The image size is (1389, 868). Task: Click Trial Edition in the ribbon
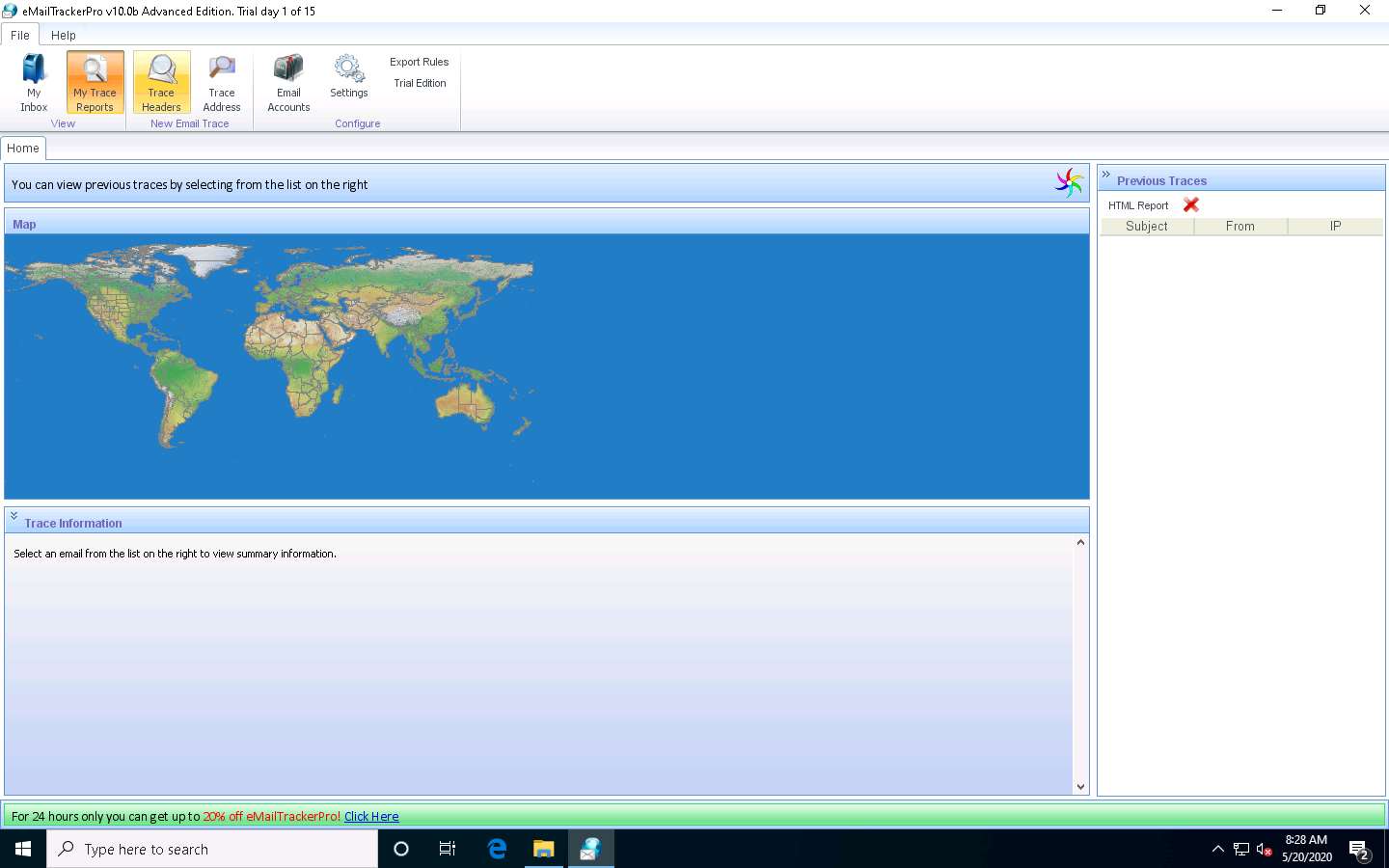pyautogui.click(x=420, y=83)
